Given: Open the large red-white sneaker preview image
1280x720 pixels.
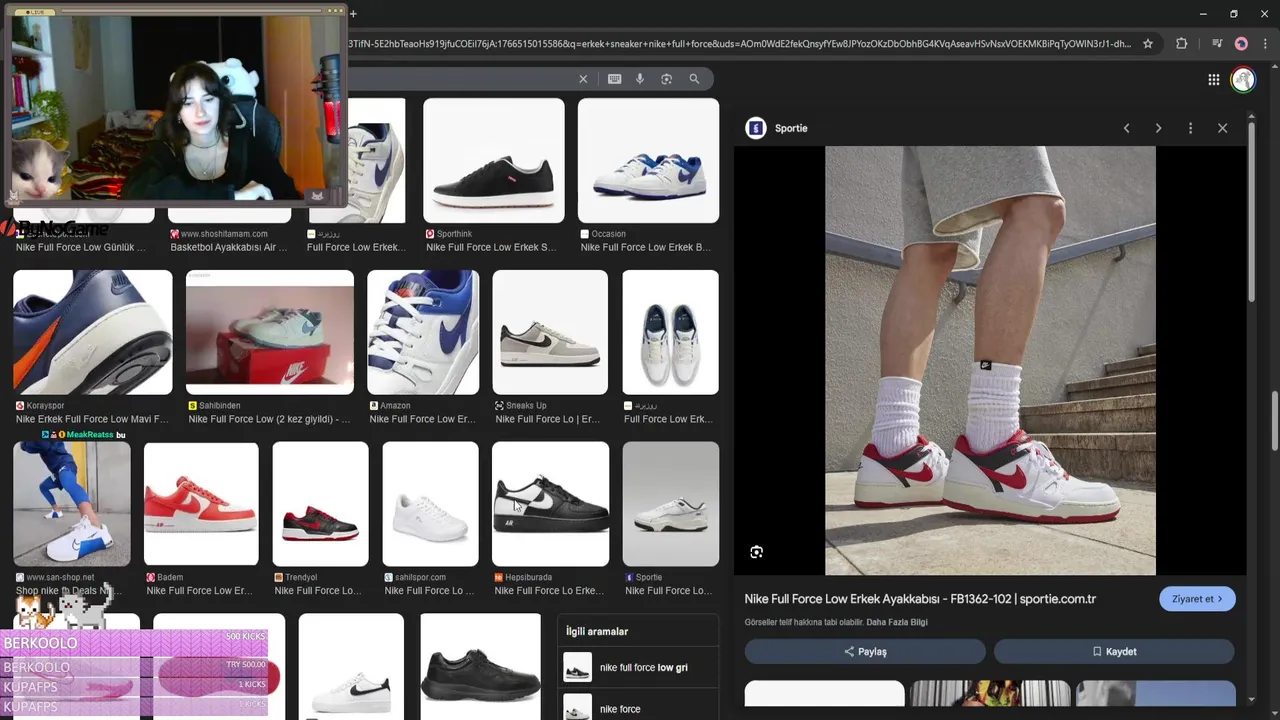Looking at the screenshot, I should pos(990,361).
